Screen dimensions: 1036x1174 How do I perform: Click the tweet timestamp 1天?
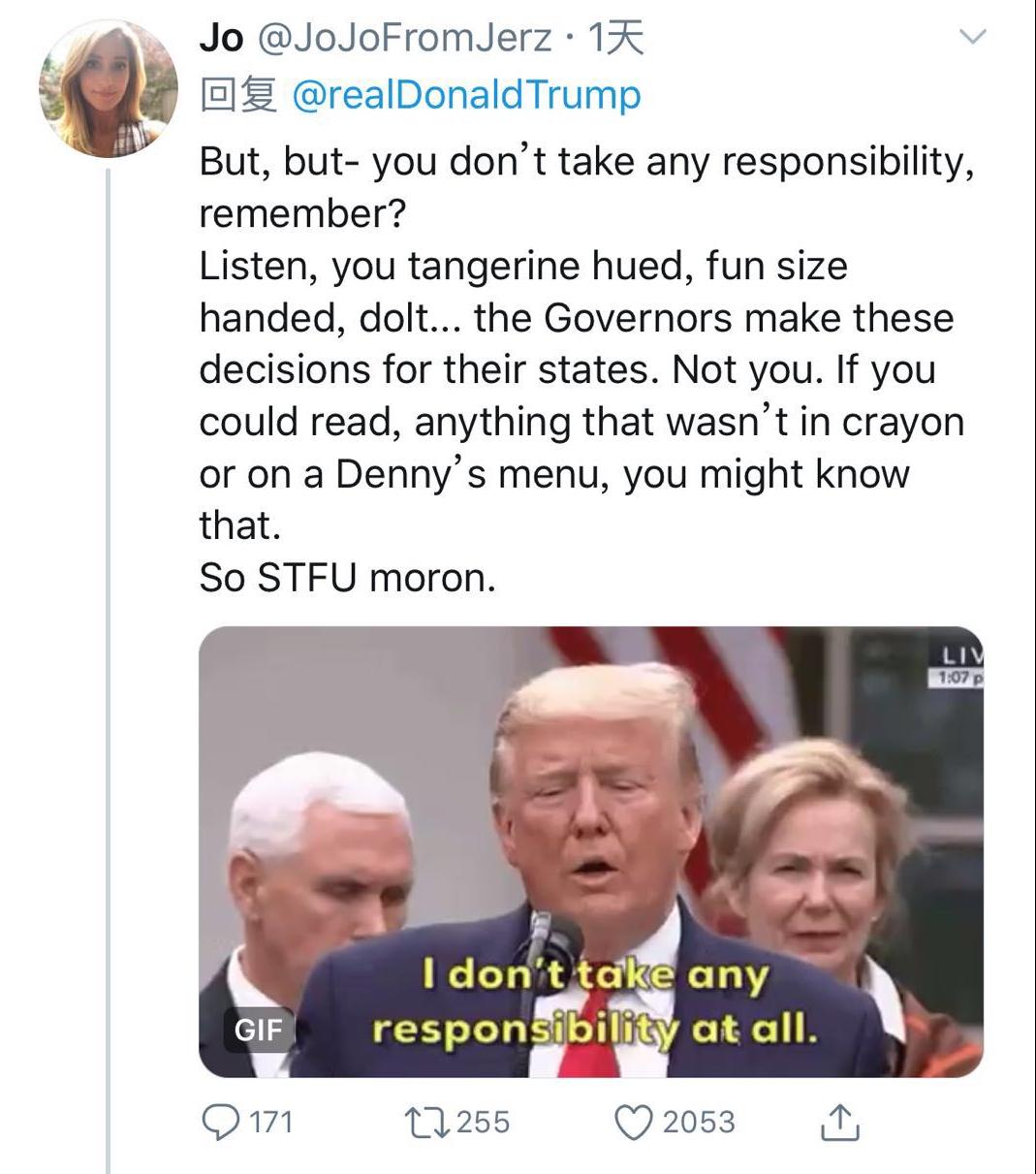tap(617, 39)
